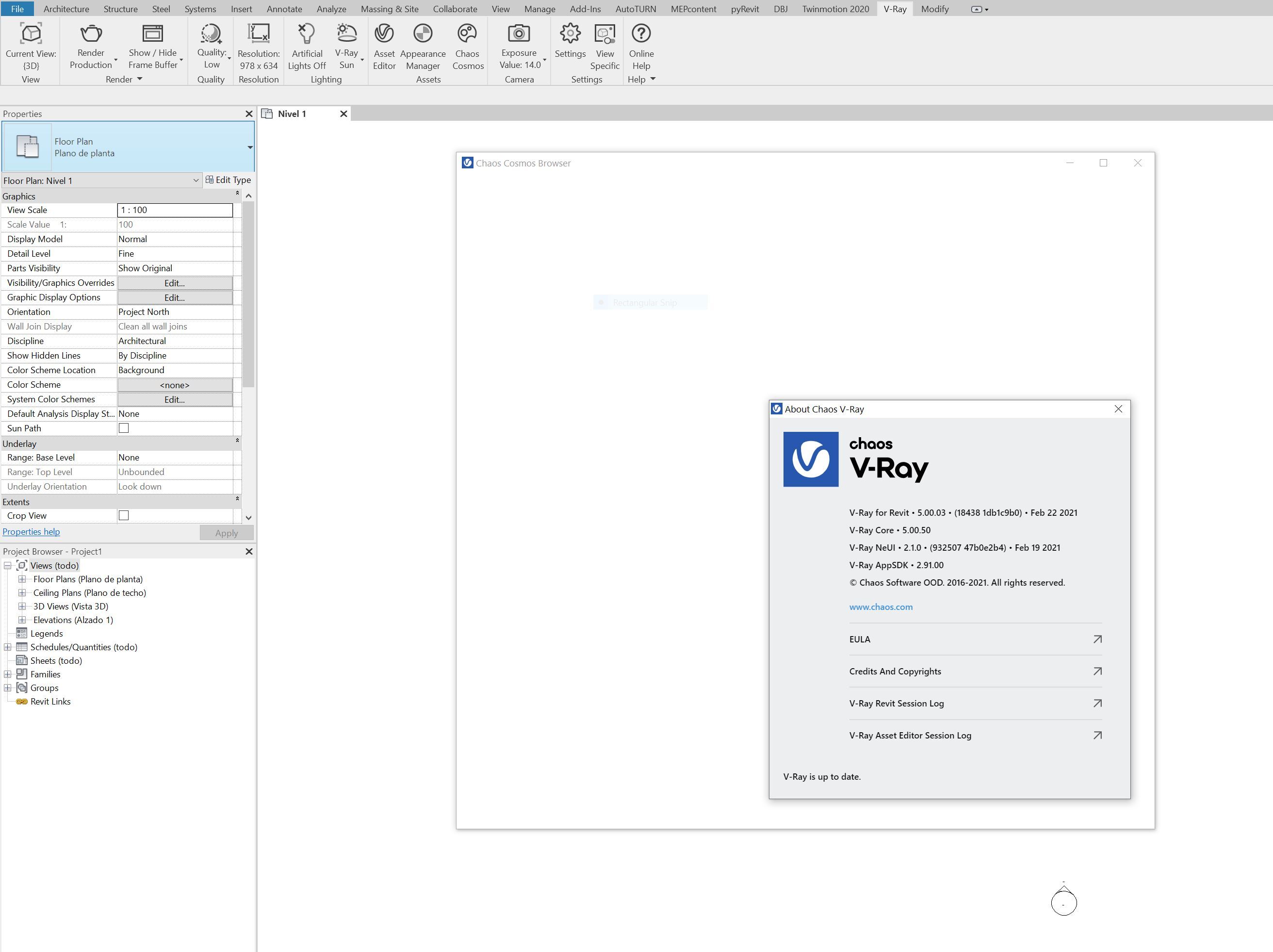
Task: Click the Resolution 978 x 634 icon
Action: tap(259, 33)
